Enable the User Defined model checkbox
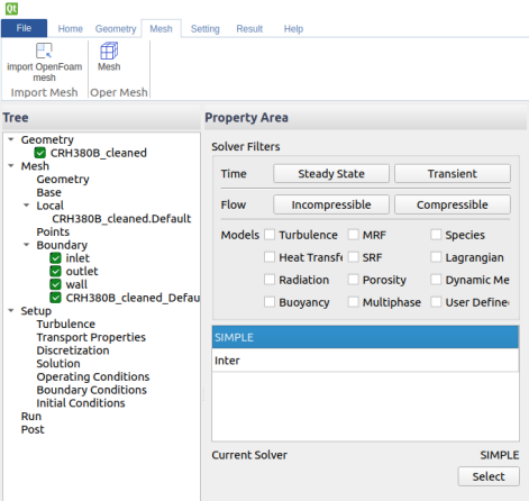This screenshot has width=530, height=501. coord(436,302)
